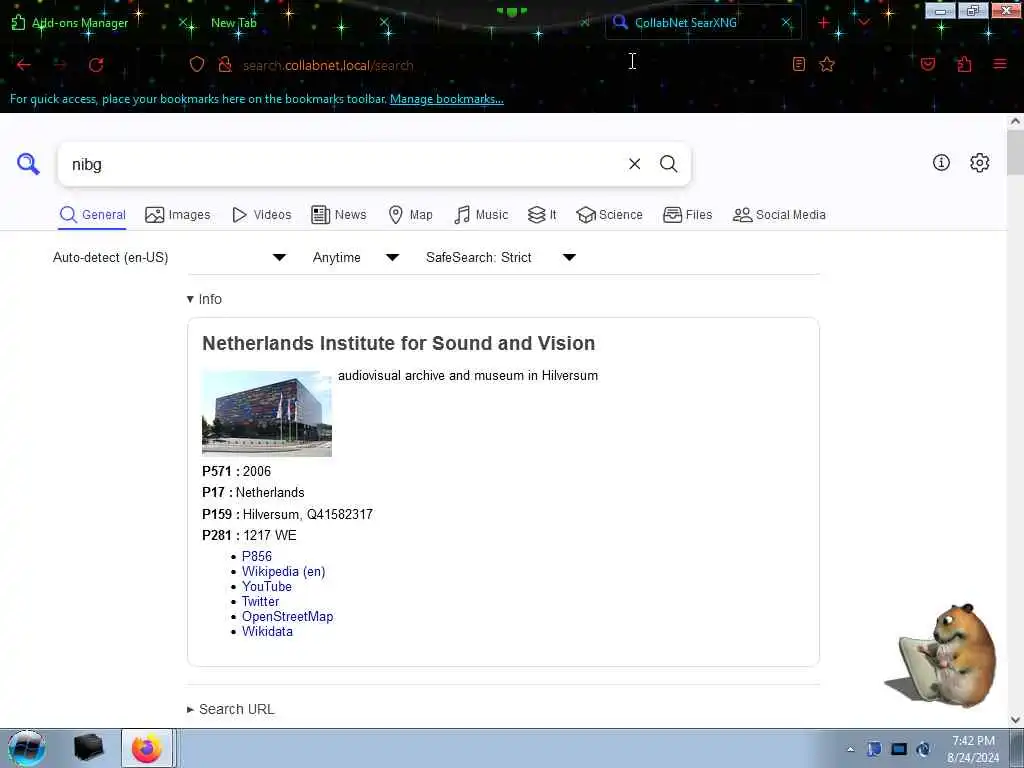Switch to the It category

coord(542,215)
